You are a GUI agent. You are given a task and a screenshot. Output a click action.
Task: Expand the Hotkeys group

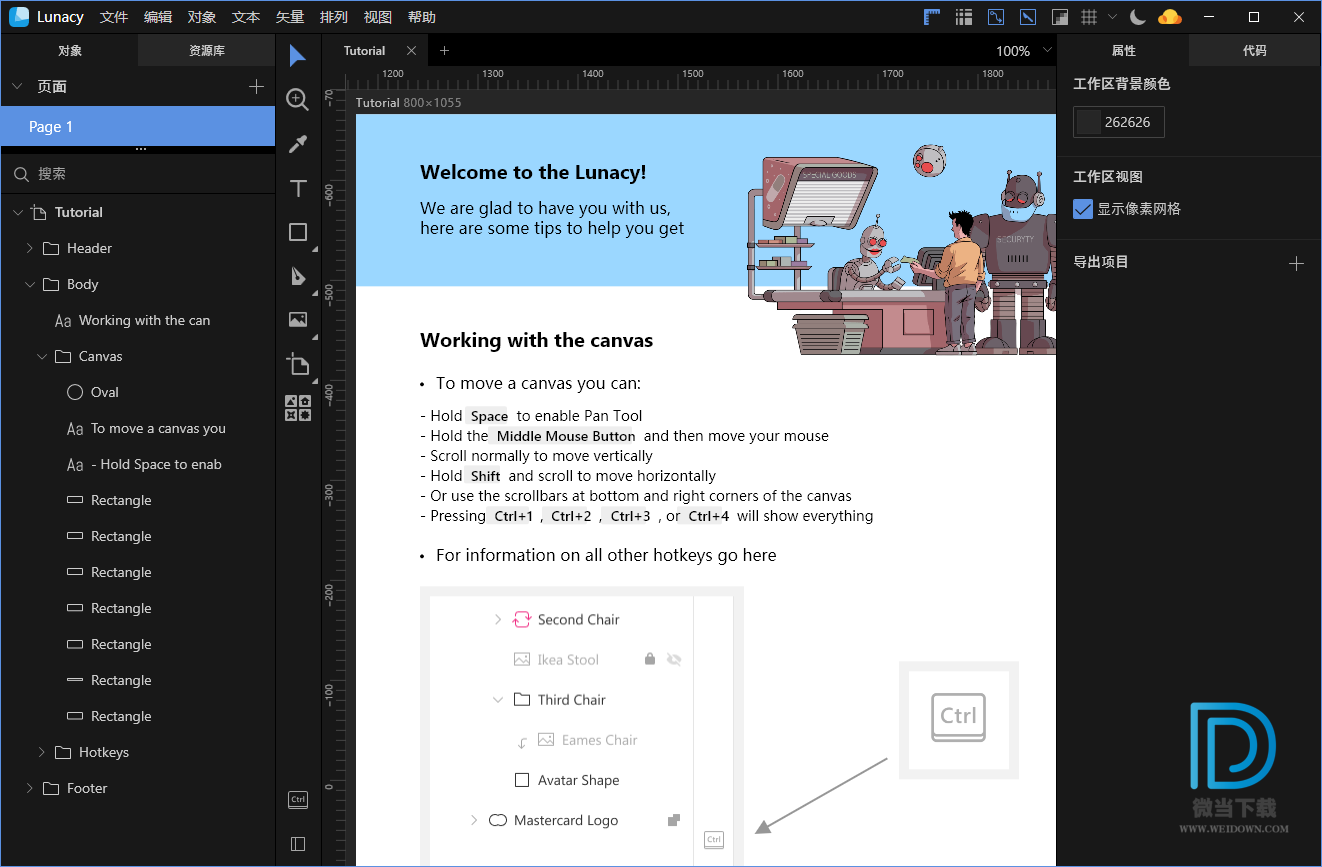[x=41, y=752]
